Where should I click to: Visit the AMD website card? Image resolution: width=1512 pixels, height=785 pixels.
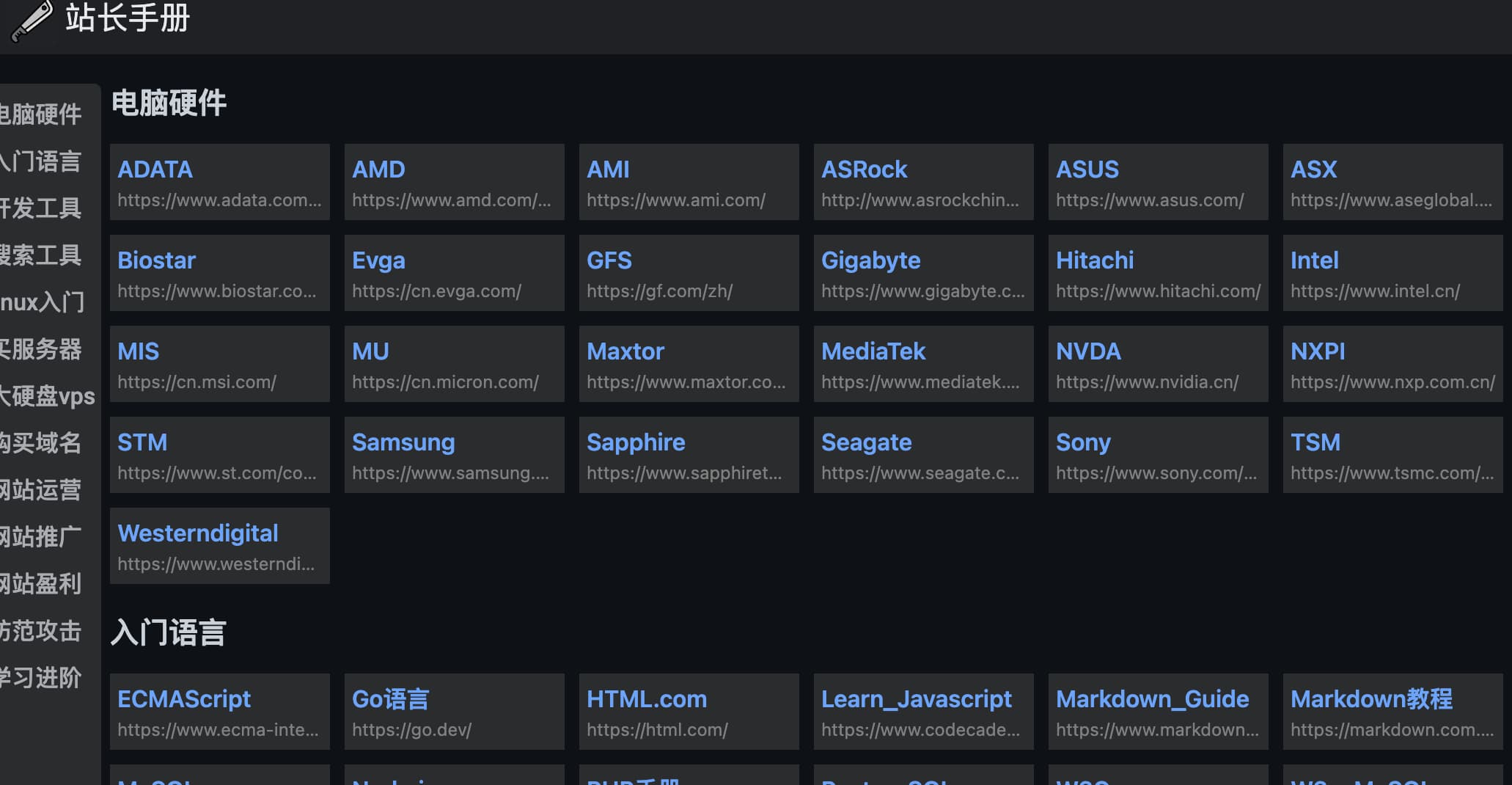click(454, 182)
